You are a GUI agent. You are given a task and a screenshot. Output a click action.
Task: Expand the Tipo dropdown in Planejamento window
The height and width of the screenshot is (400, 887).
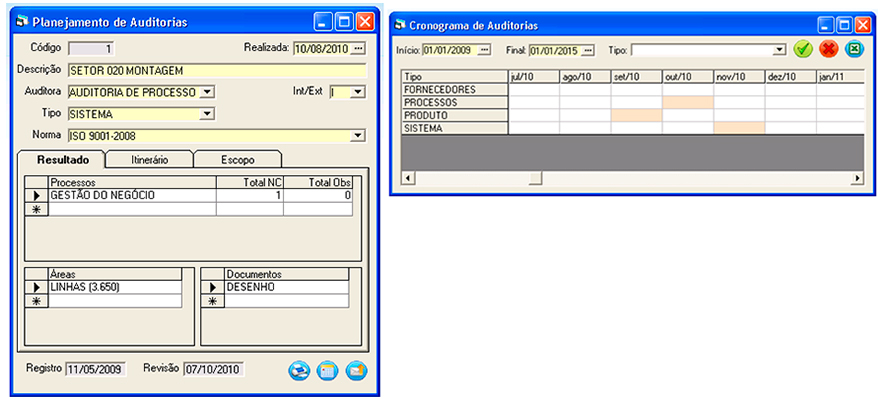click(208, 114)
